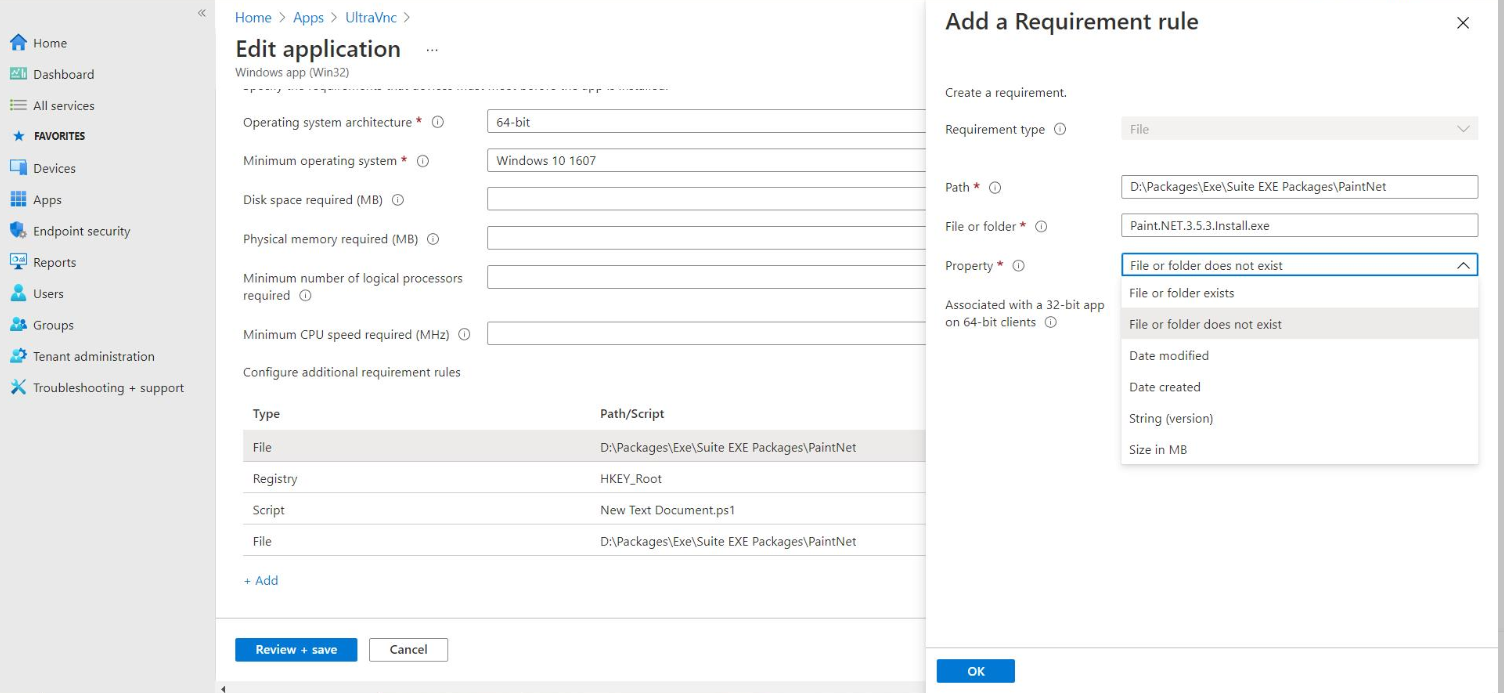
Task: Open Groups from the sidebar
Action: point(52,324)
